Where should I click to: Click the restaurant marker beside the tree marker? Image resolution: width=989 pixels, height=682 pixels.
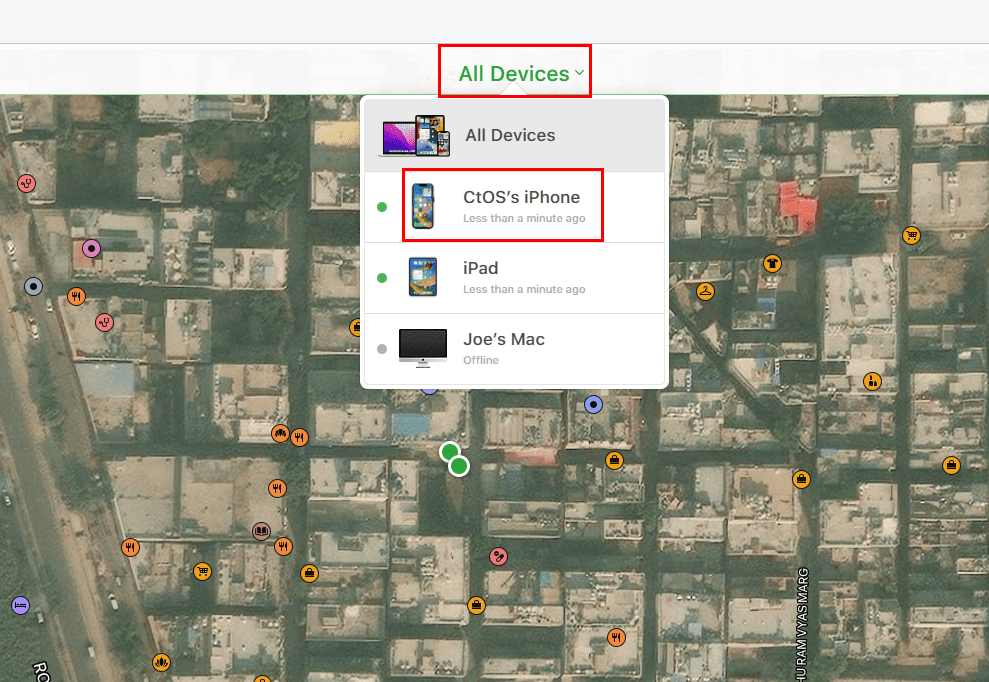click(300, 437)
